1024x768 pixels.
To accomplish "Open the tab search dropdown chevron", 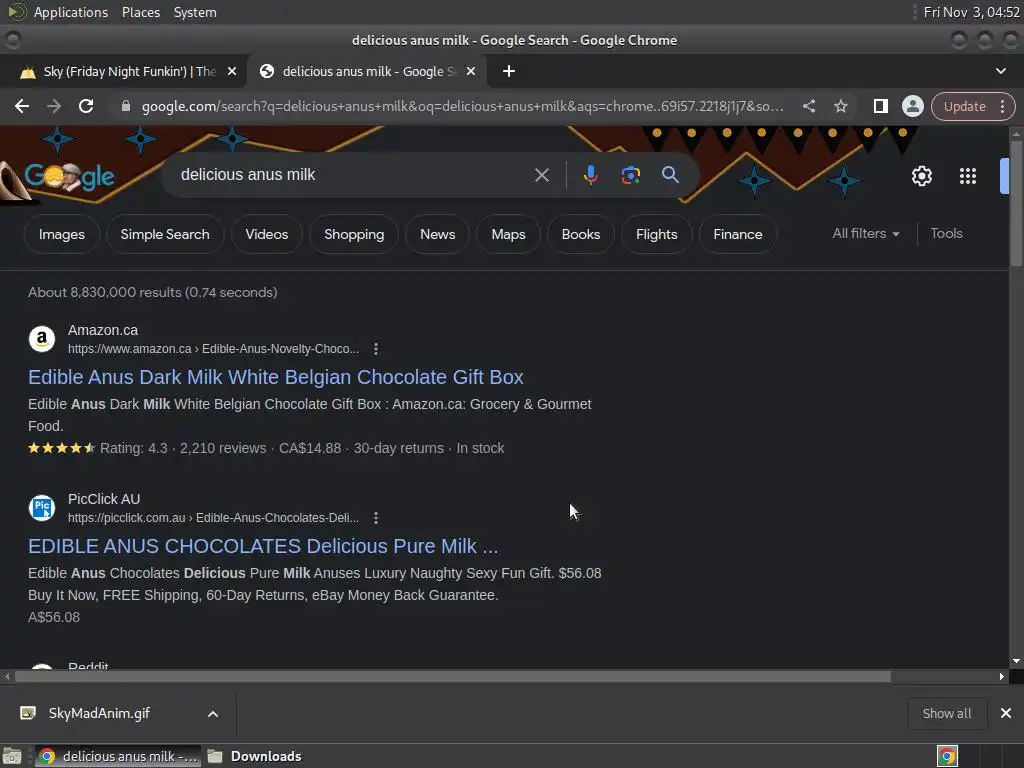I will pos(1000,71).
